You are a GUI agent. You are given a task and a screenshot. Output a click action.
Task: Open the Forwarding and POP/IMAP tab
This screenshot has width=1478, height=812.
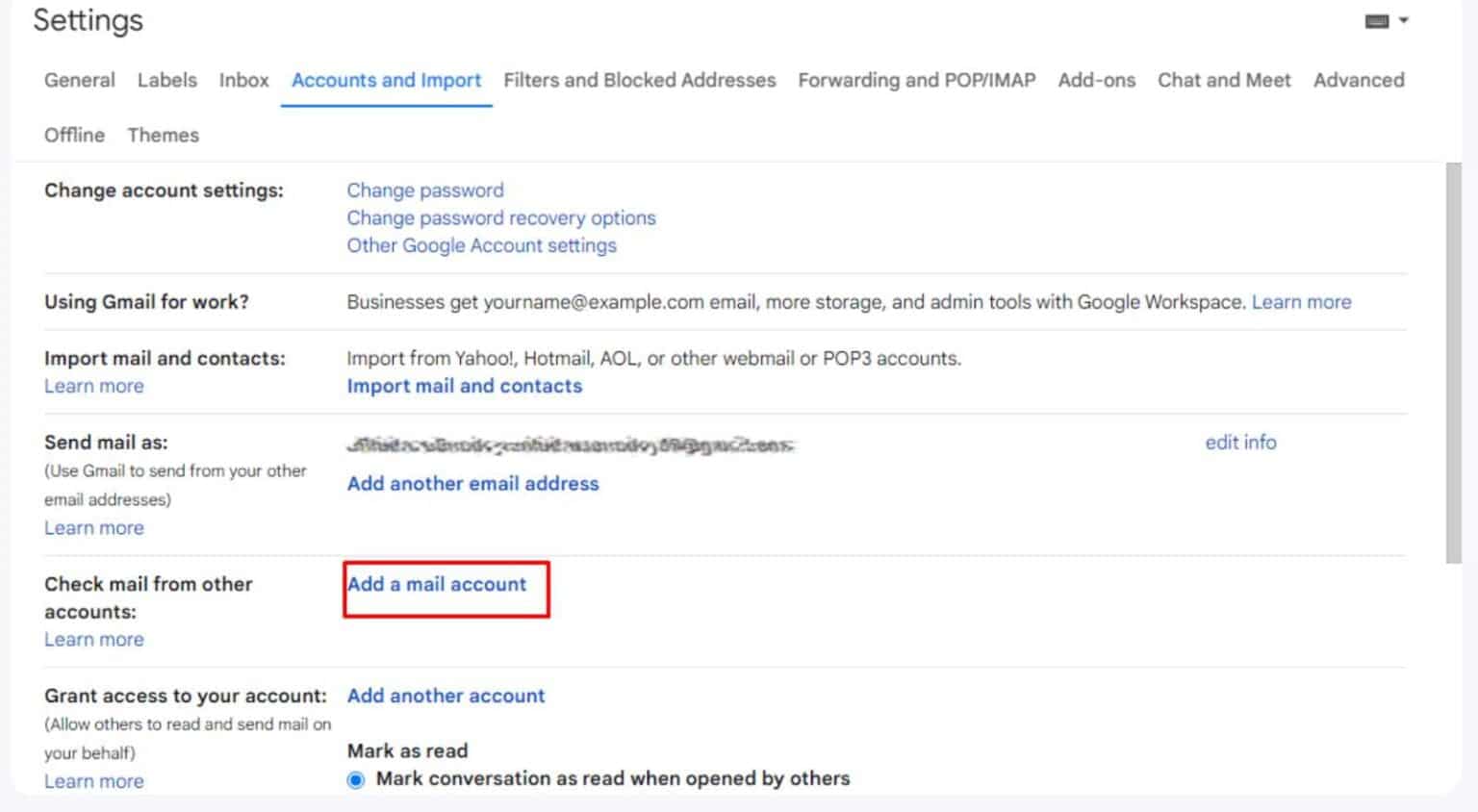pos(915,81)
